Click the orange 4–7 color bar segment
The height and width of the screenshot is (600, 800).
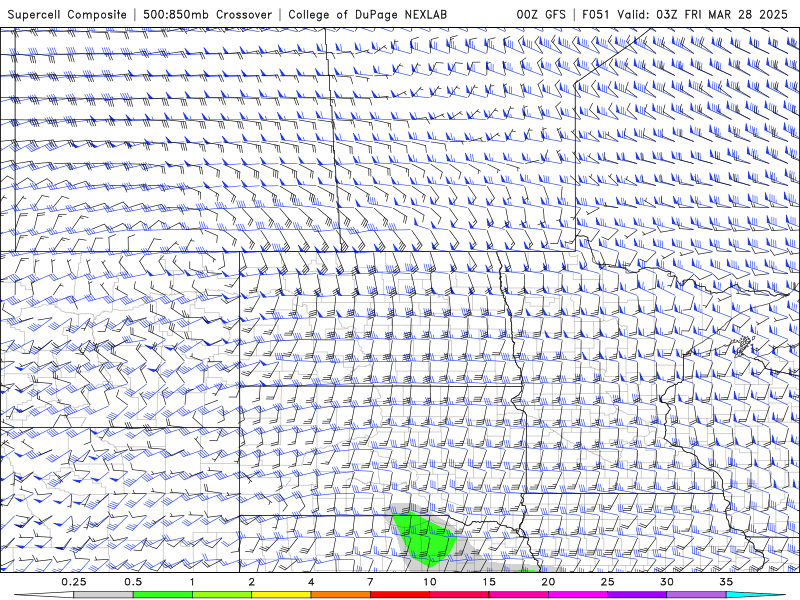click(x=341, y=595)
